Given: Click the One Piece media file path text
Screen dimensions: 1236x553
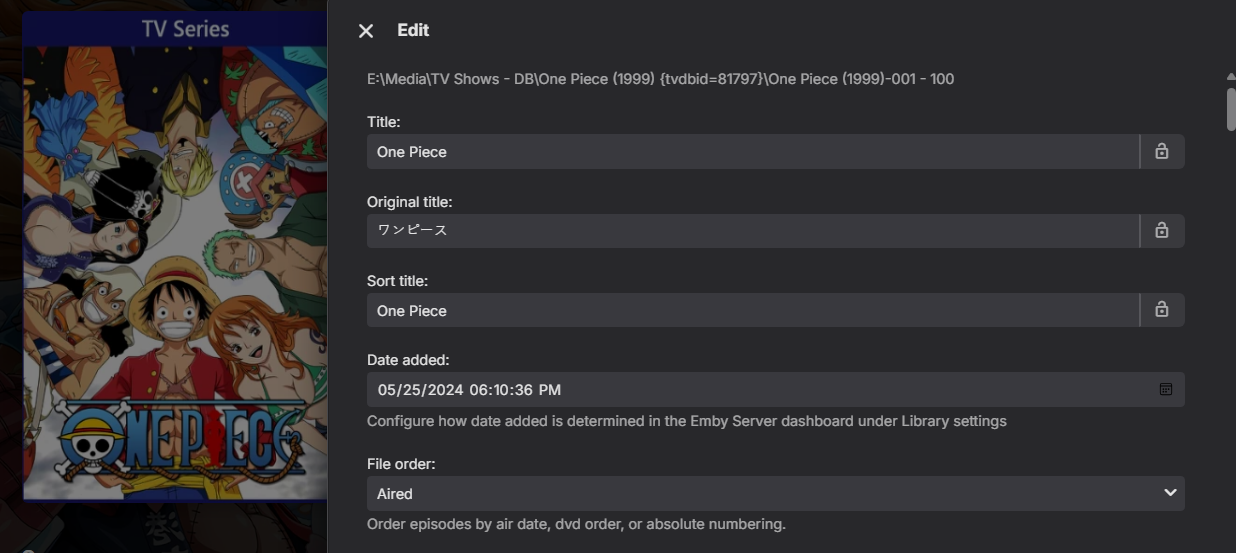Looking at the screenshot, I should coord(660,79).
